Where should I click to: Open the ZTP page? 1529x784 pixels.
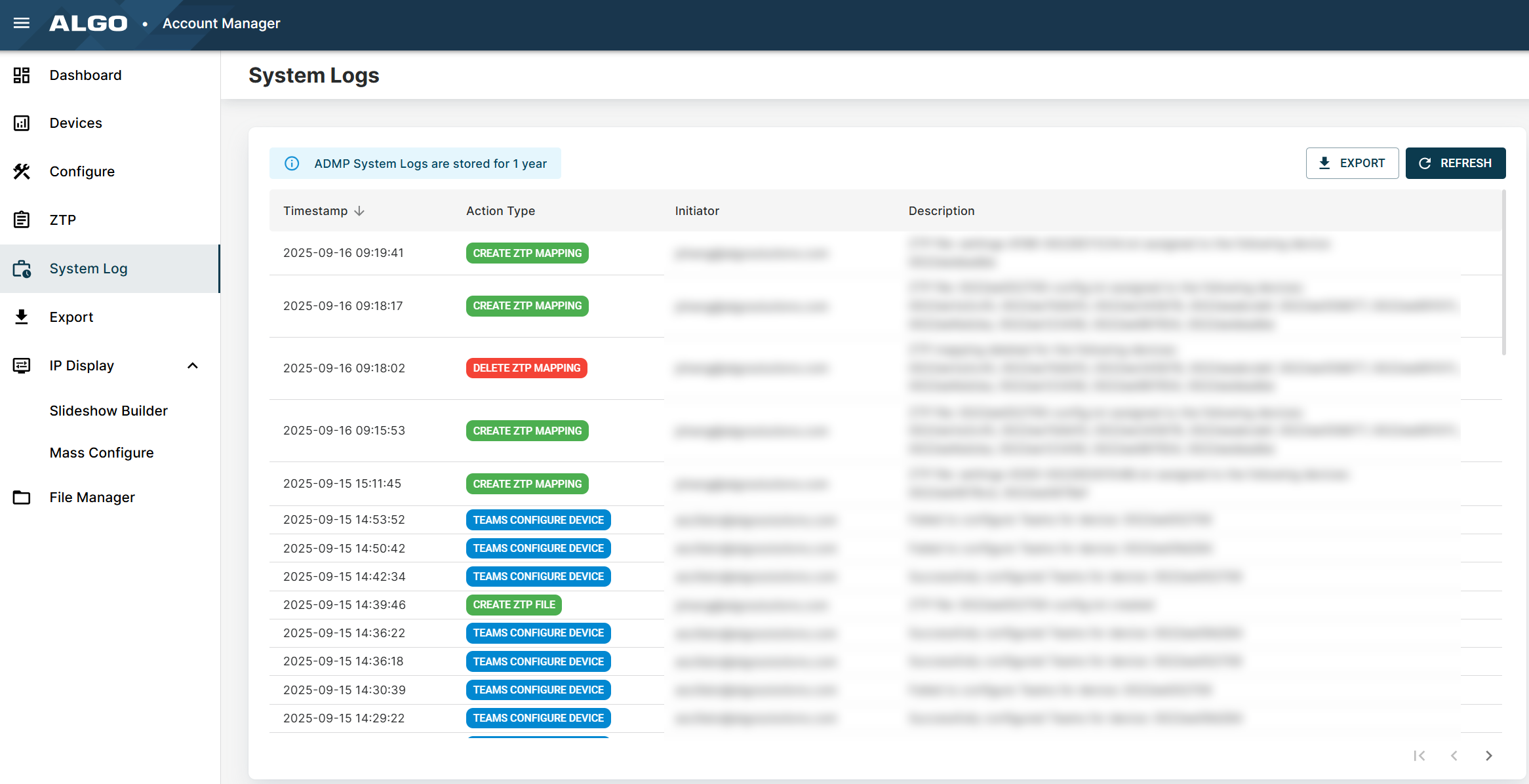110,220
